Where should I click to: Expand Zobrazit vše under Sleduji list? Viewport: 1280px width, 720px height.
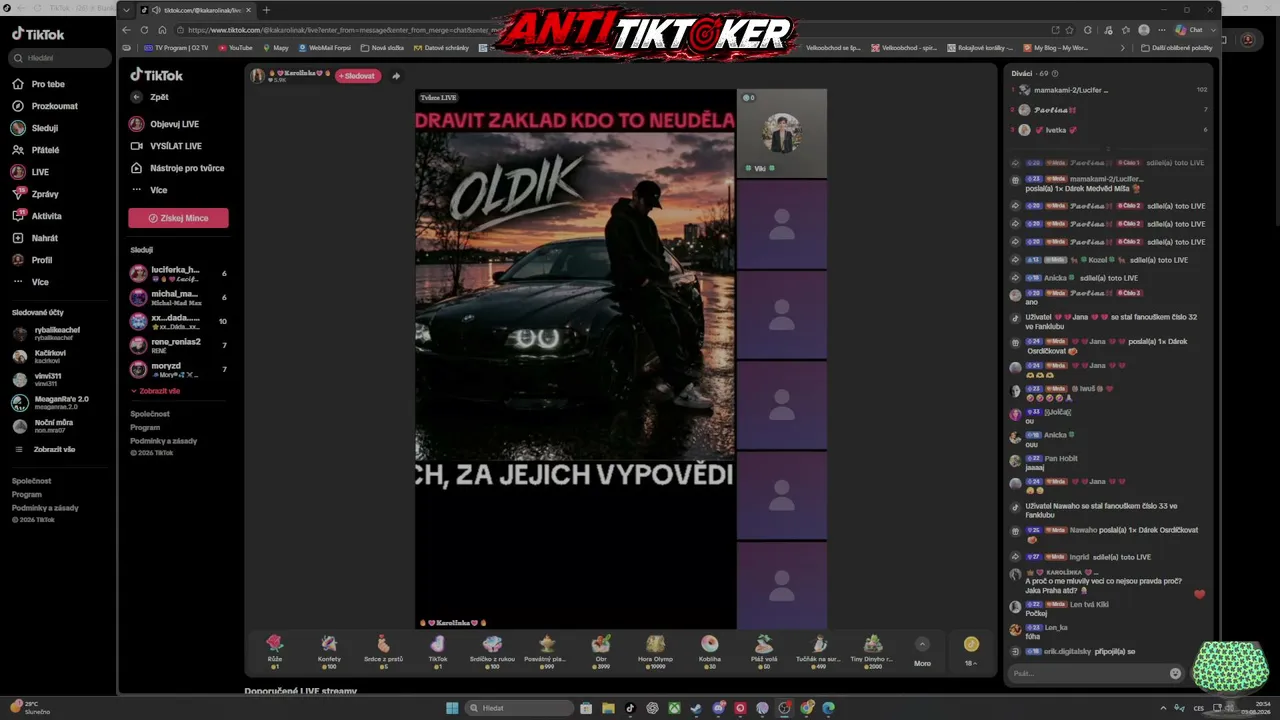tap(155, 391)
